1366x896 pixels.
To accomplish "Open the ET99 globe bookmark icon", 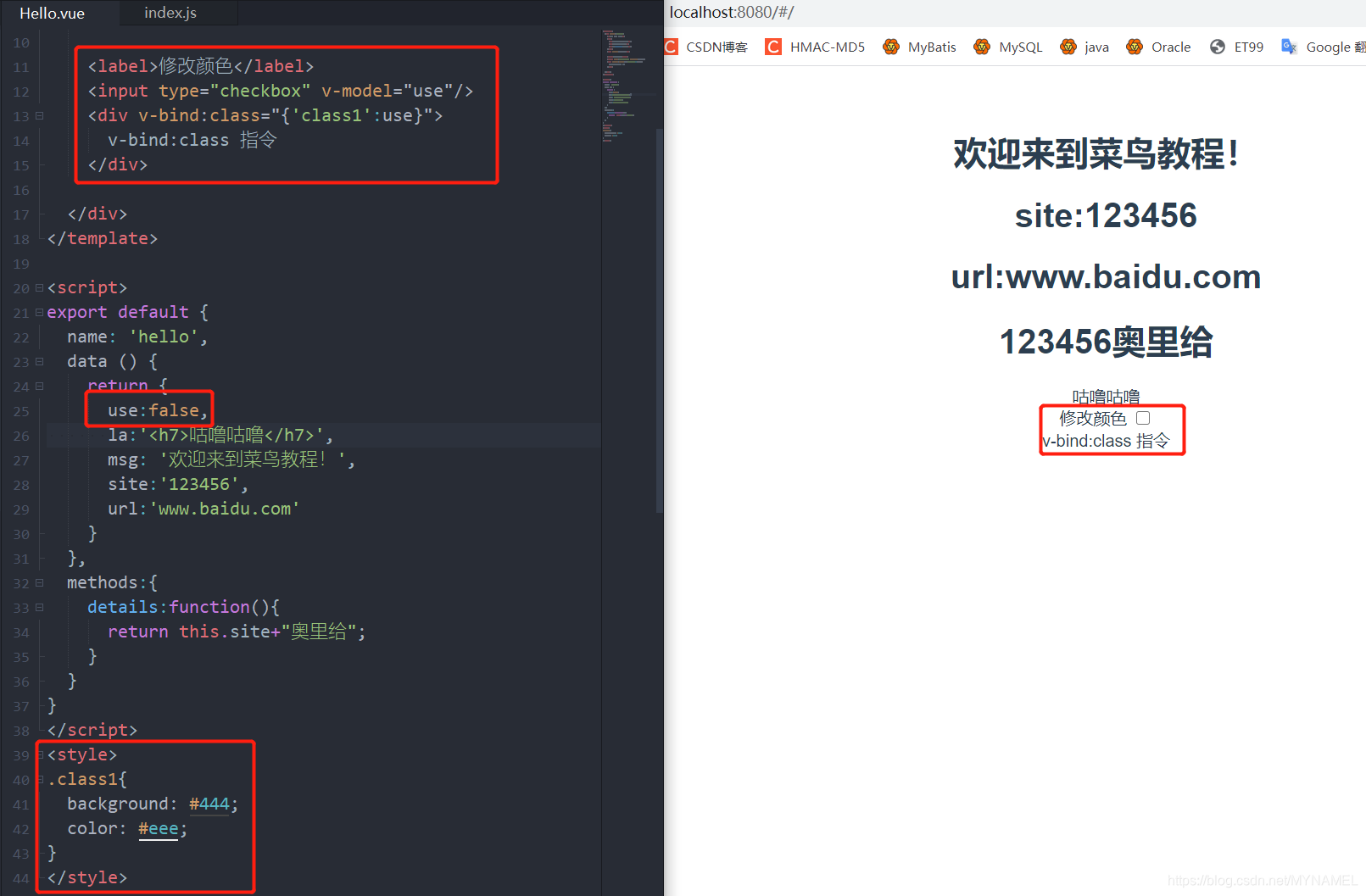I will tap(1218, 47).
